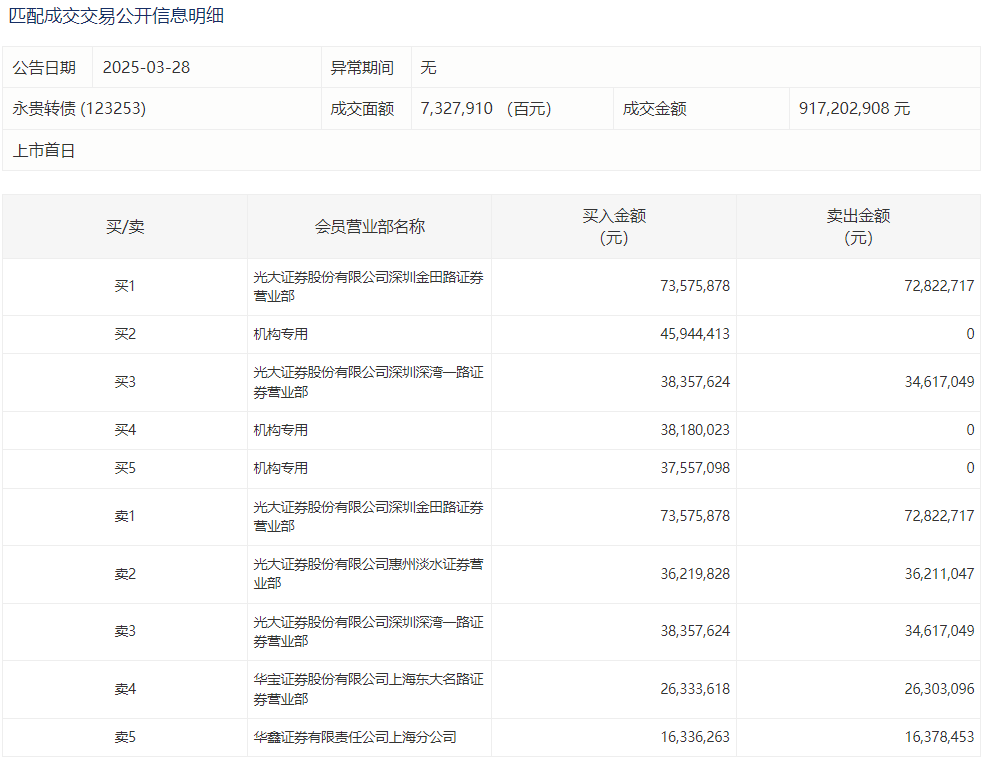The height and width of the screenshot is (763, 988).
Task: Click the 匹配成交交易公开信息明细 title
Action: (x=116, y=16)
